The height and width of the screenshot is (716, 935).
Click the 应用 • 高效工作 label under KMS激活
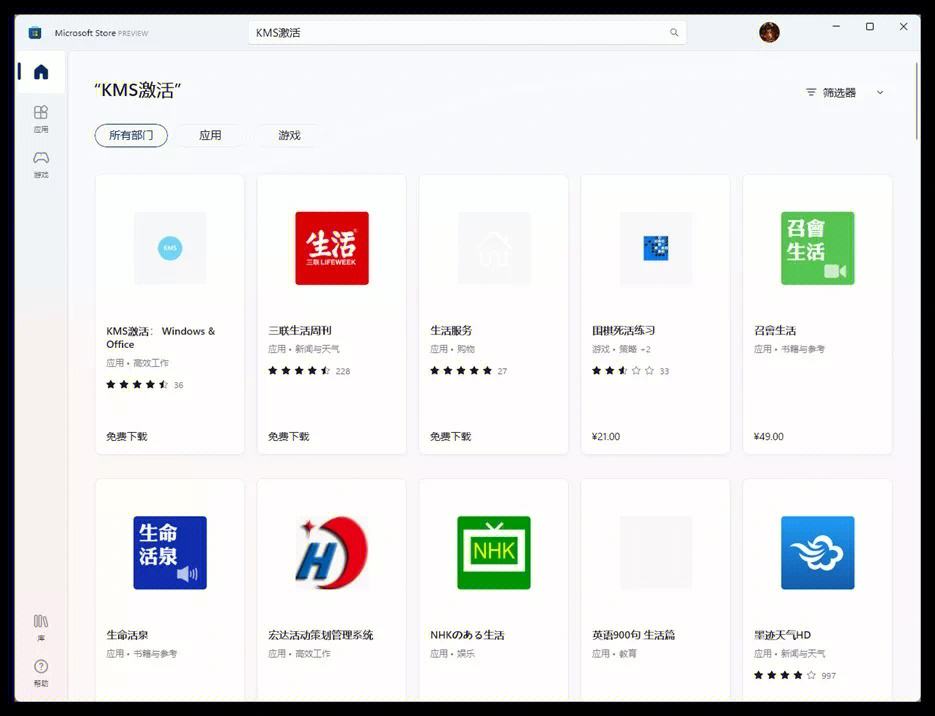click(137, 363)
